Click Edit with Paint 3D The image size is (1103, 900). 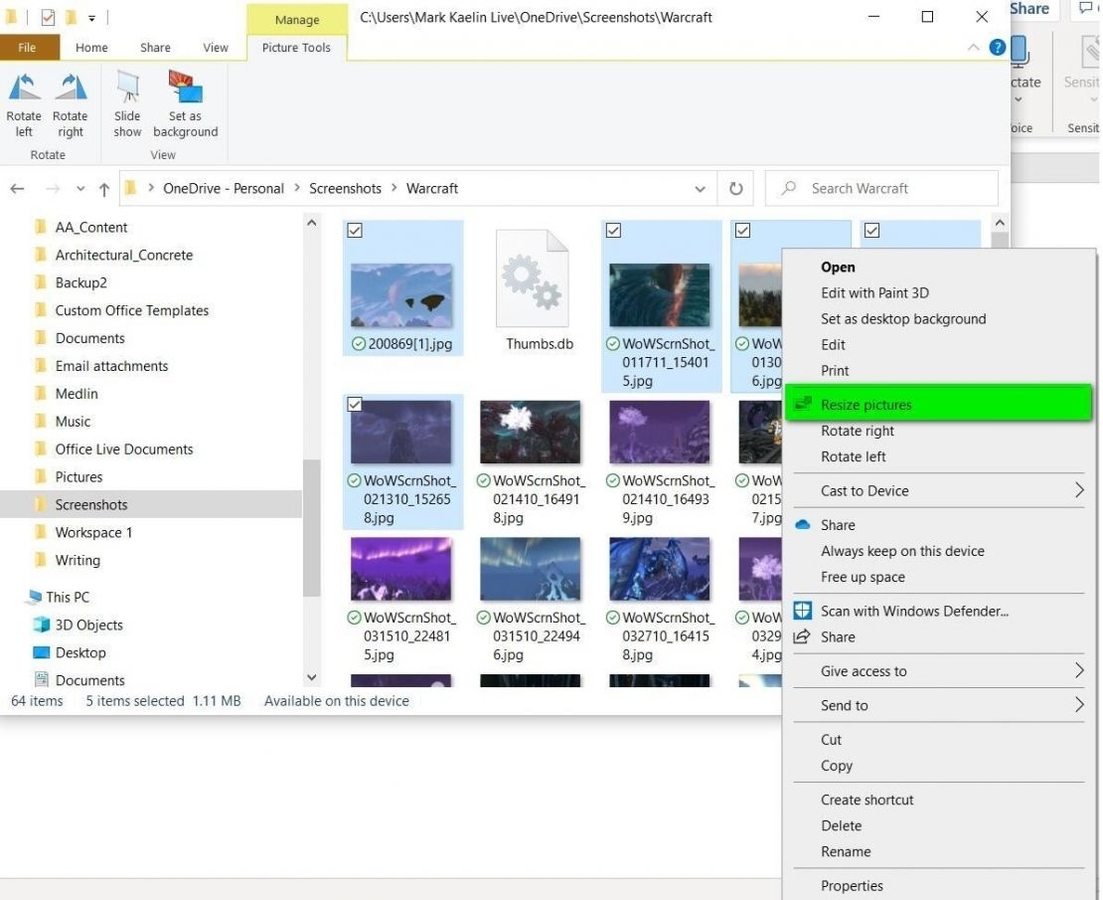(874, 292)
